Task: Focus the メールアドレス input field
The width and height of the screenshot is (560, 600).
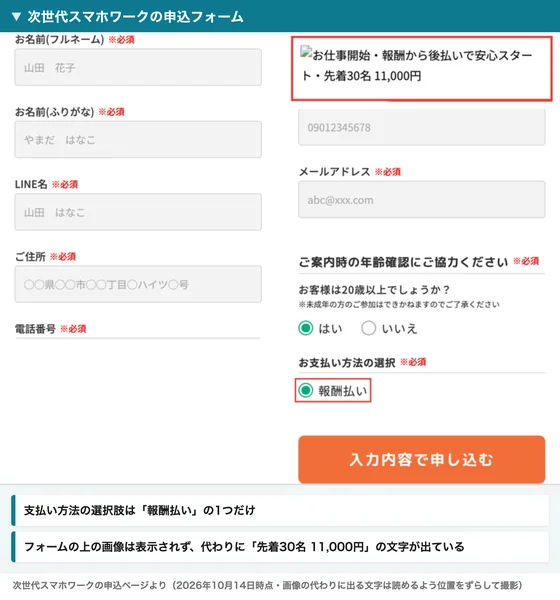Action: (422, 200)
